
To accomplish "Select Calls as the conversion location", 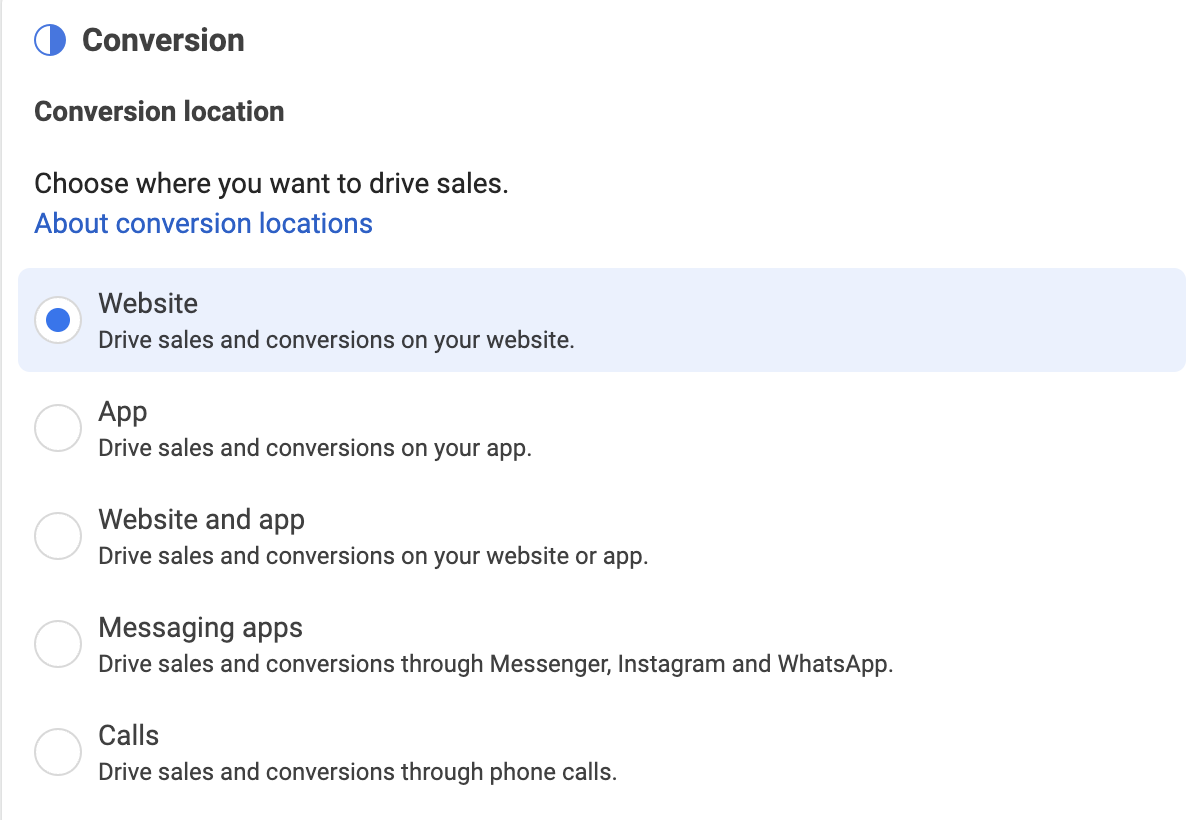I will [x=57, y=751].
